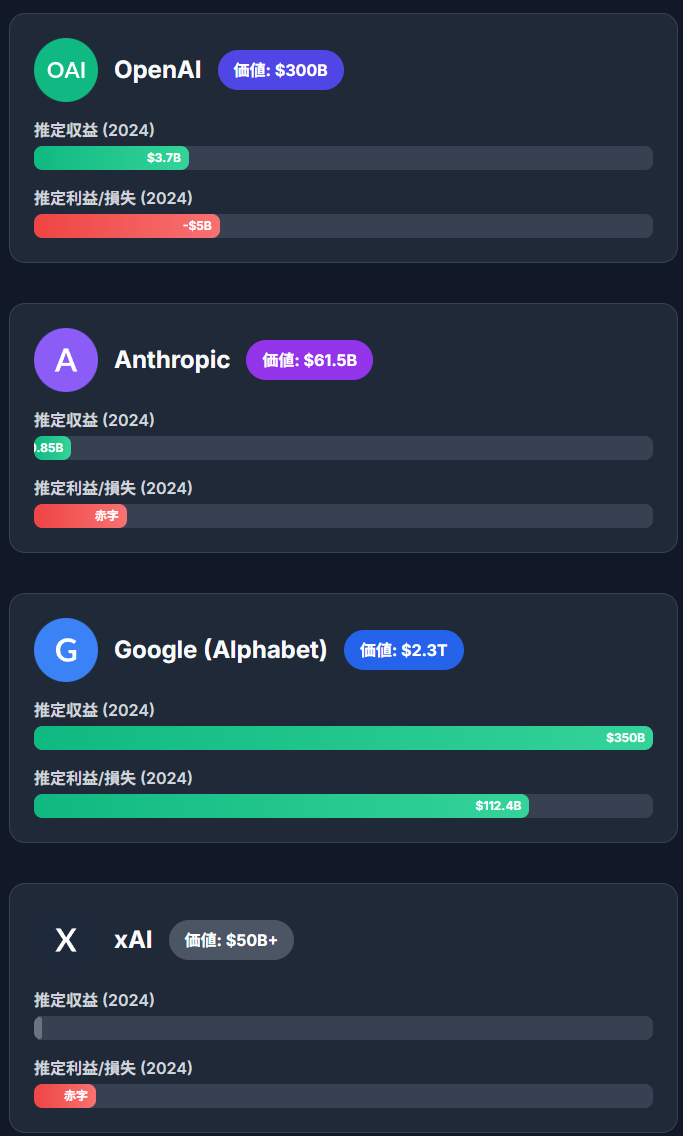Click the OpenAI company name heading
The height and width of the screenshot is (1136, 683).
(157, 70)
